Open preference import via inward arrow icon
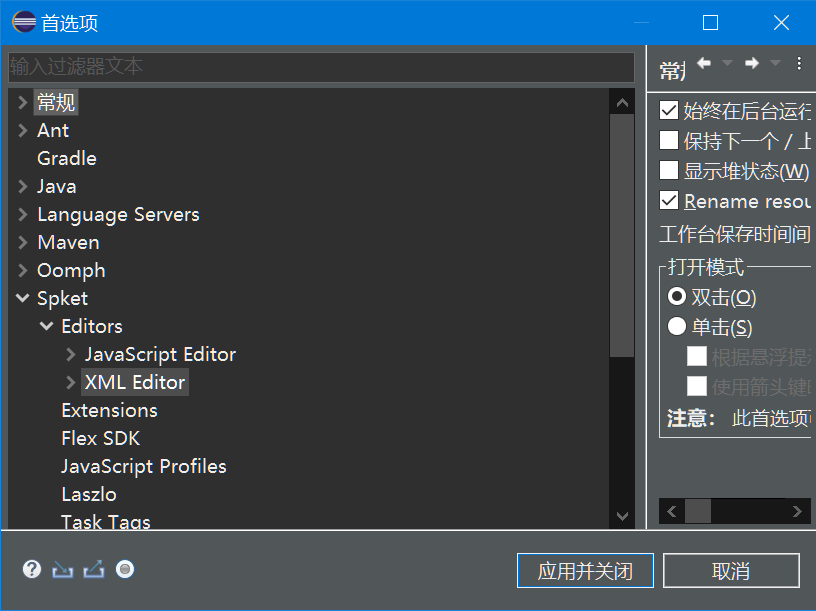816x611 pixels. [x=62, y=569]
